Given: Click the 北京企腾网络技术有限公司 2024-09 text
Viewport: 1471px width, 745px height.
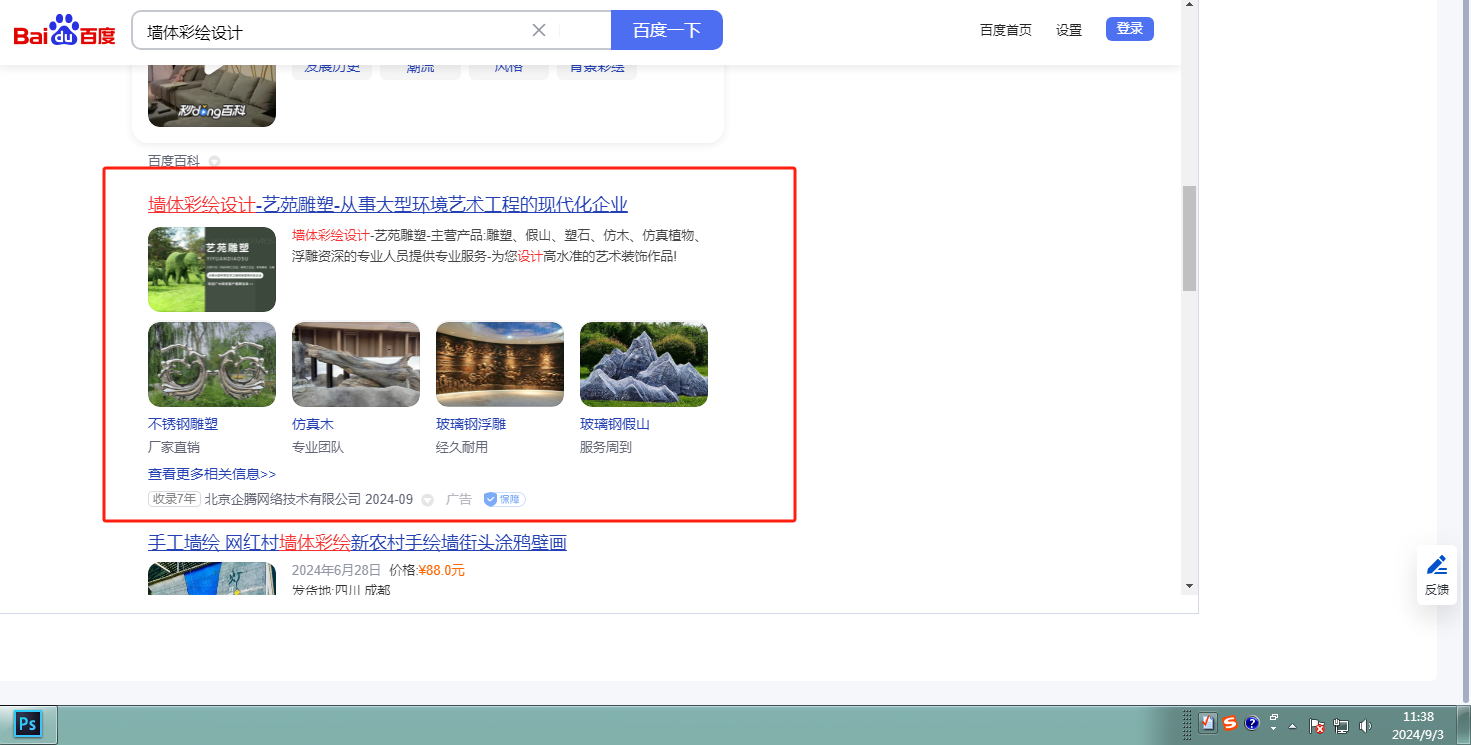Looking at the screenshot, I should 309,499.
